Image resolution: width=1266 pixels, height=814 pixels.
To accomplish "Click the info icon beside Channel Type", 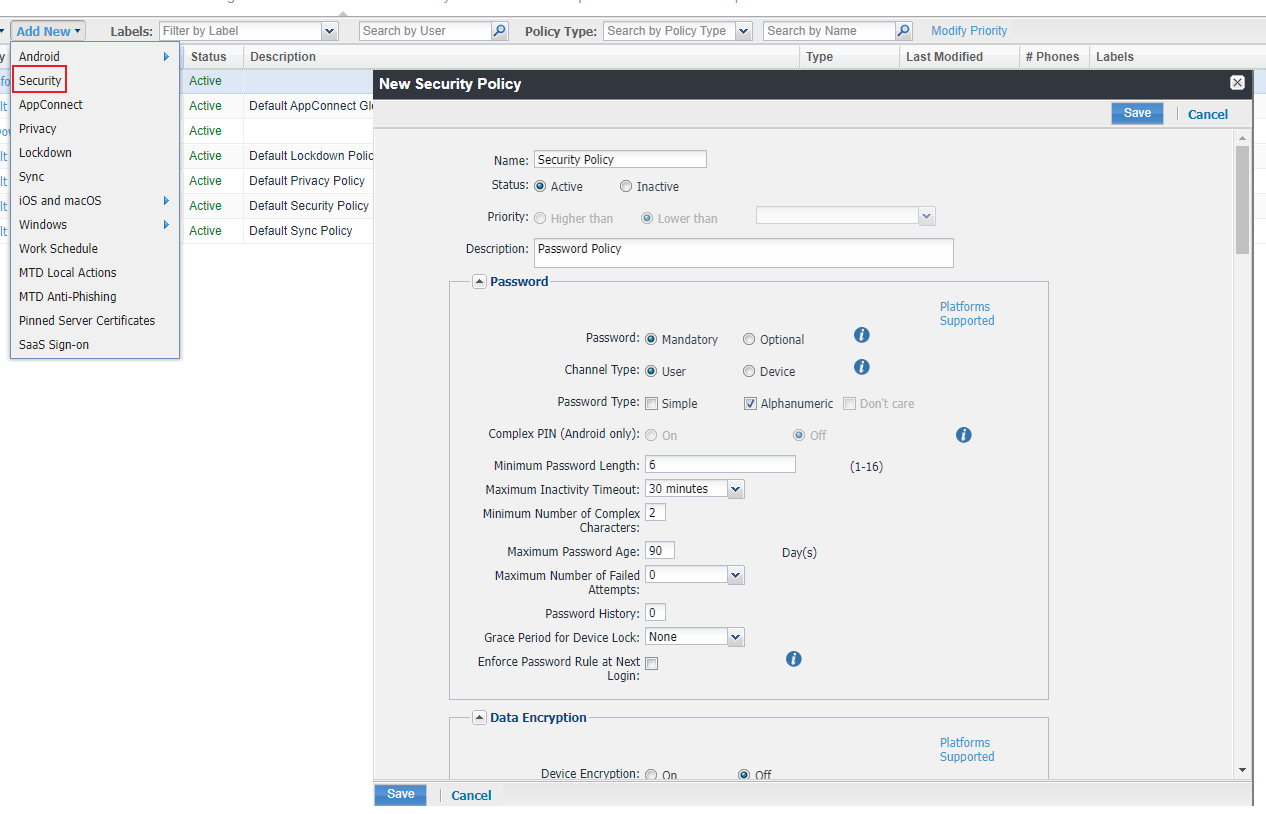I will pos(861,368).
